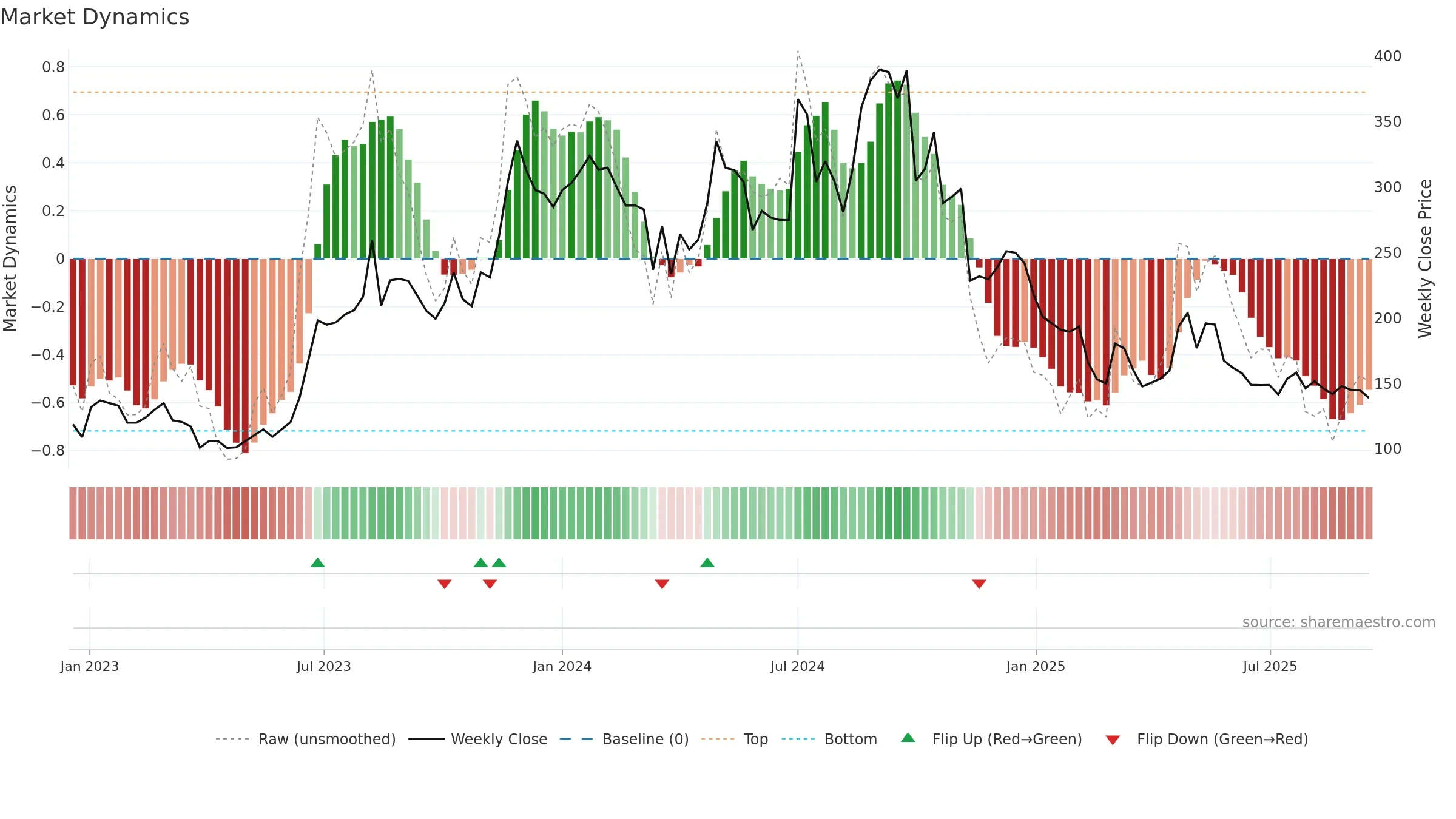This screenshot has width=1456, height=819.
Task: Click the red flip-down triangle just before Jan 2025
Action: [979, 584]
